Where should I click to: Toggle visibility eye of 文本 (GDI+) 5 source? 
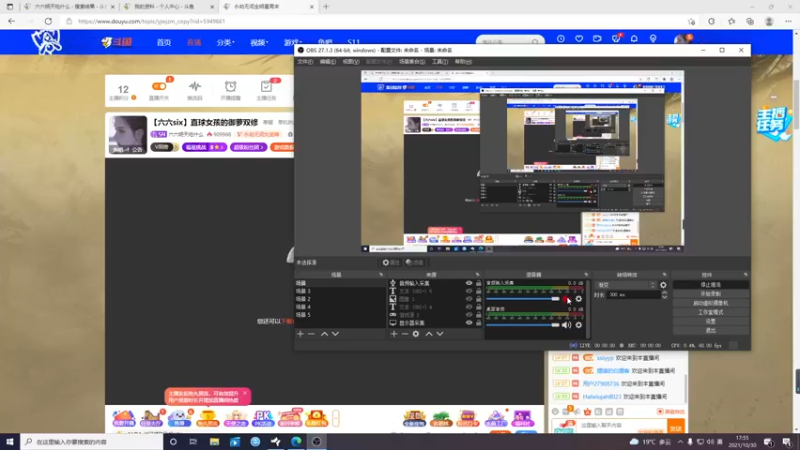(x=469, y=291)
